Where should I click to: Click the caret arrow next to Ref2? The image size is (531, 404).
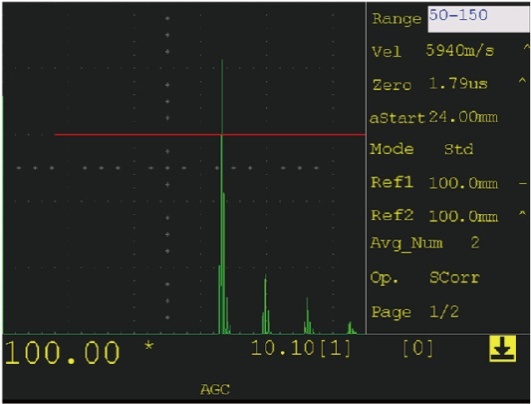click(x=523, y=214)
